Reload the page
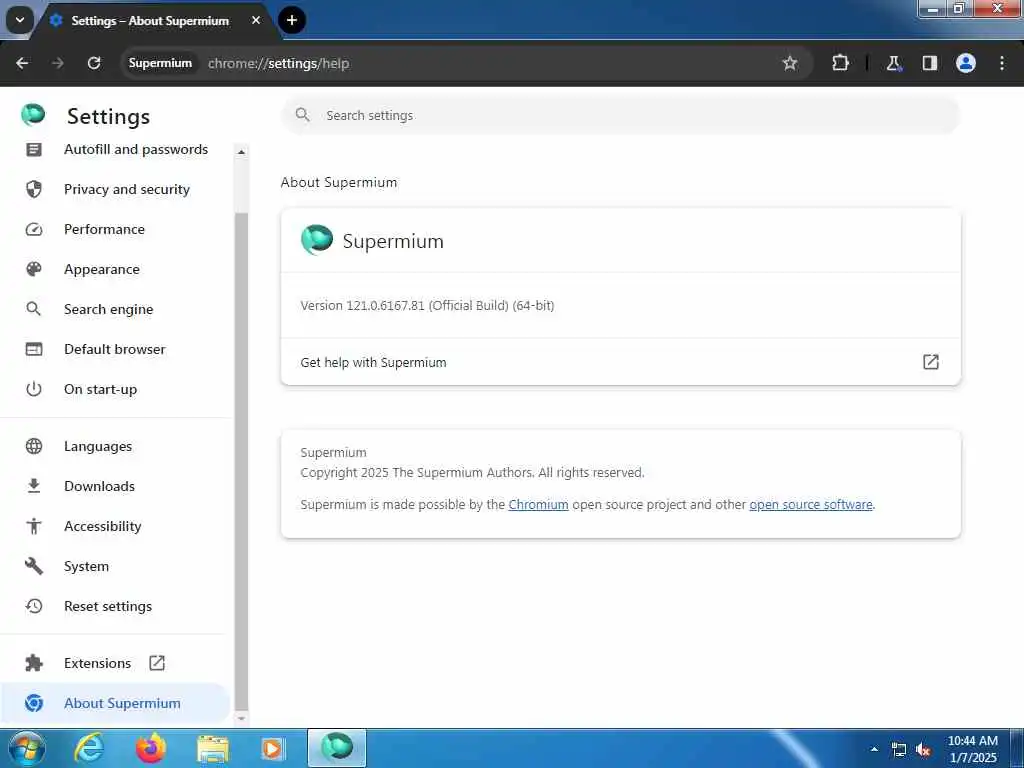1024x768 pixels. click(94, 63)
